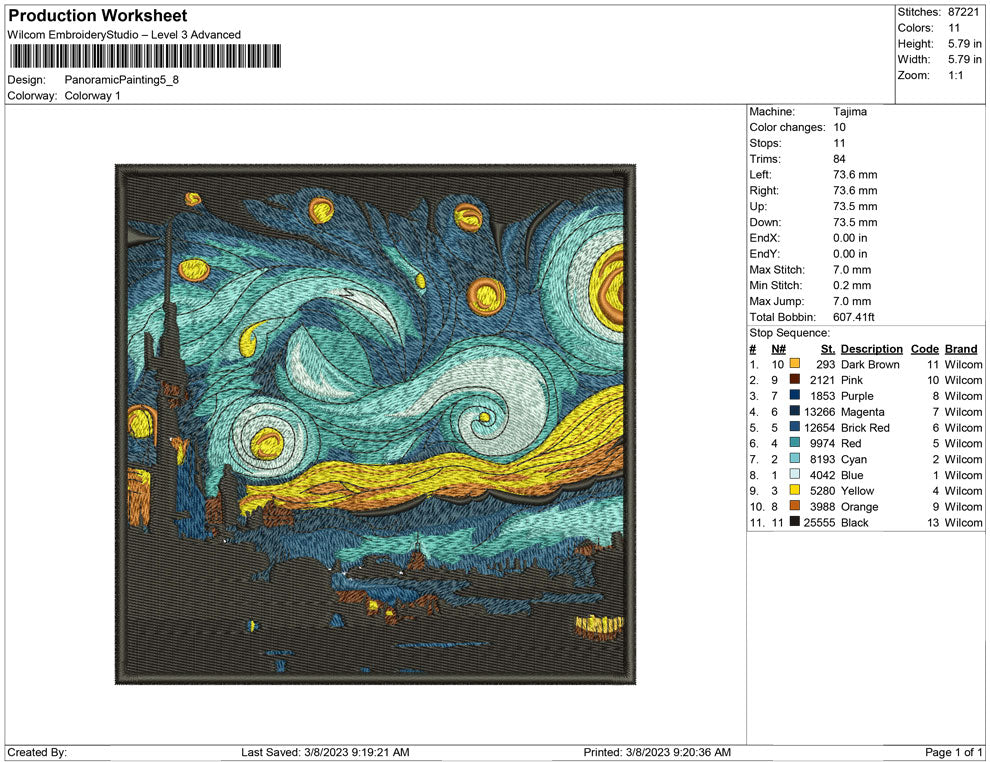The width and height of the screenshot is (990, 762).
Task: Click the Total Bobbin value 607.41ft
Action: [854, 317]
